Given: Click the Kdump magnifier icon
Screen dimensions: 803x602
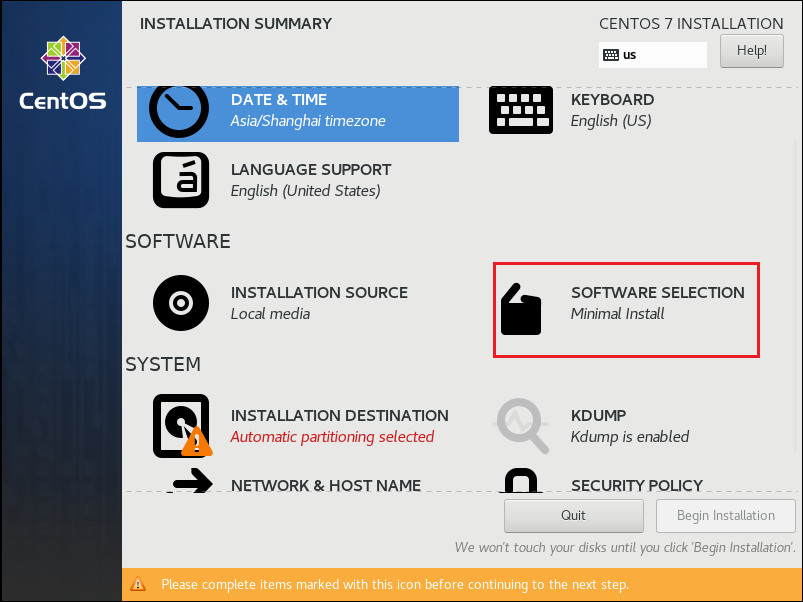Looking at the screenshot, I should (x=521, y=425).
